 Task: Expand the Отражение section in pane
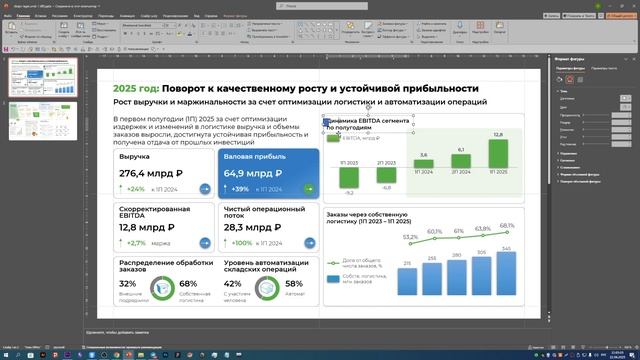pos(567,153)
